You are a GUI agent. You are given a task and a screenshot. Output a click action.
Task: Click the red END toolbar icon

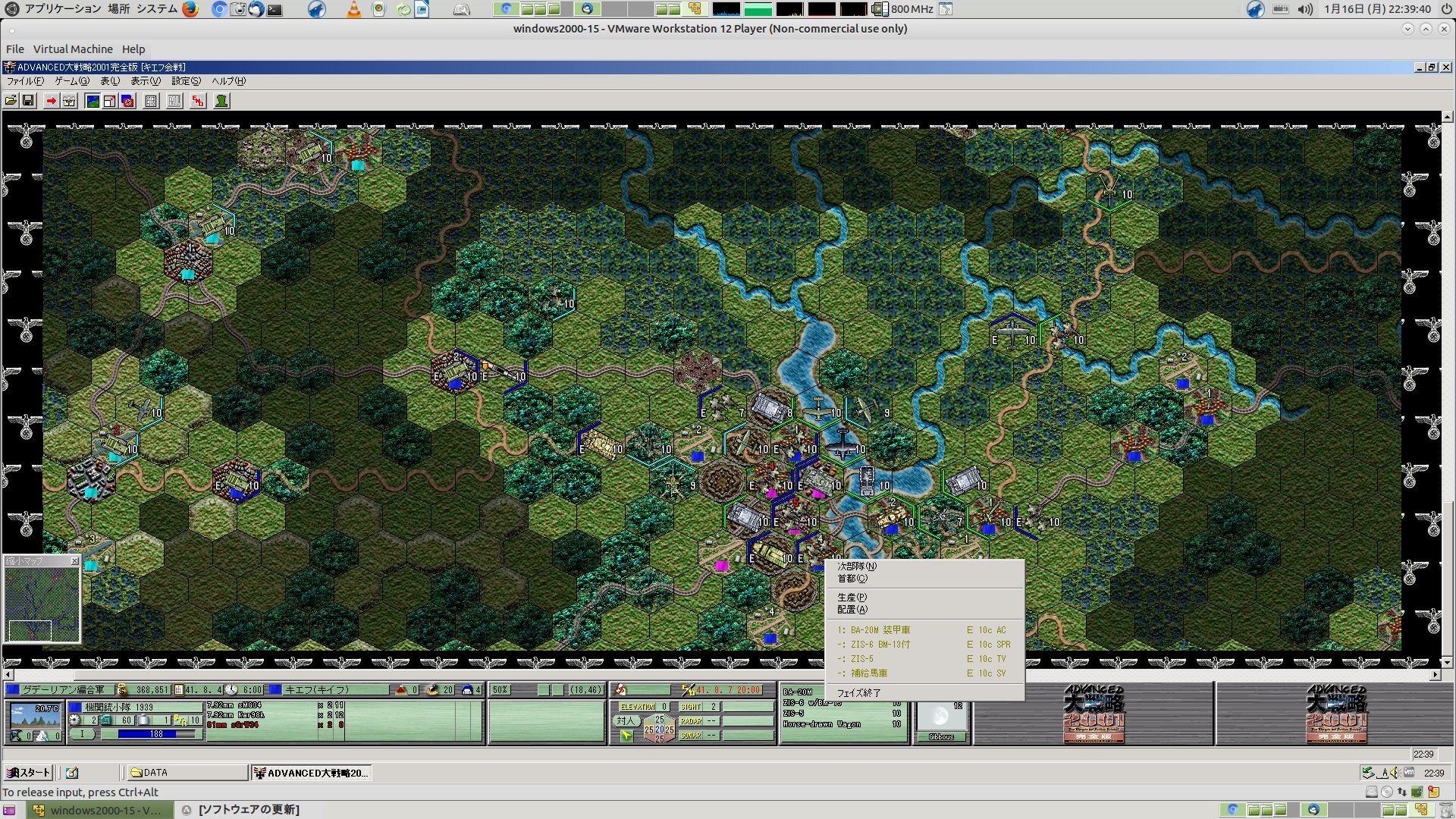click(198, 101)
